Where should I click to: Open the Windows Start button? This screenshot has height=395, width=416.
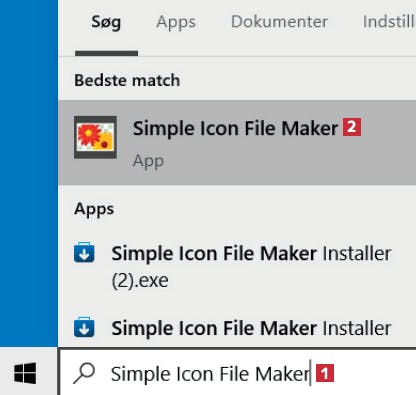pos(25,373)
